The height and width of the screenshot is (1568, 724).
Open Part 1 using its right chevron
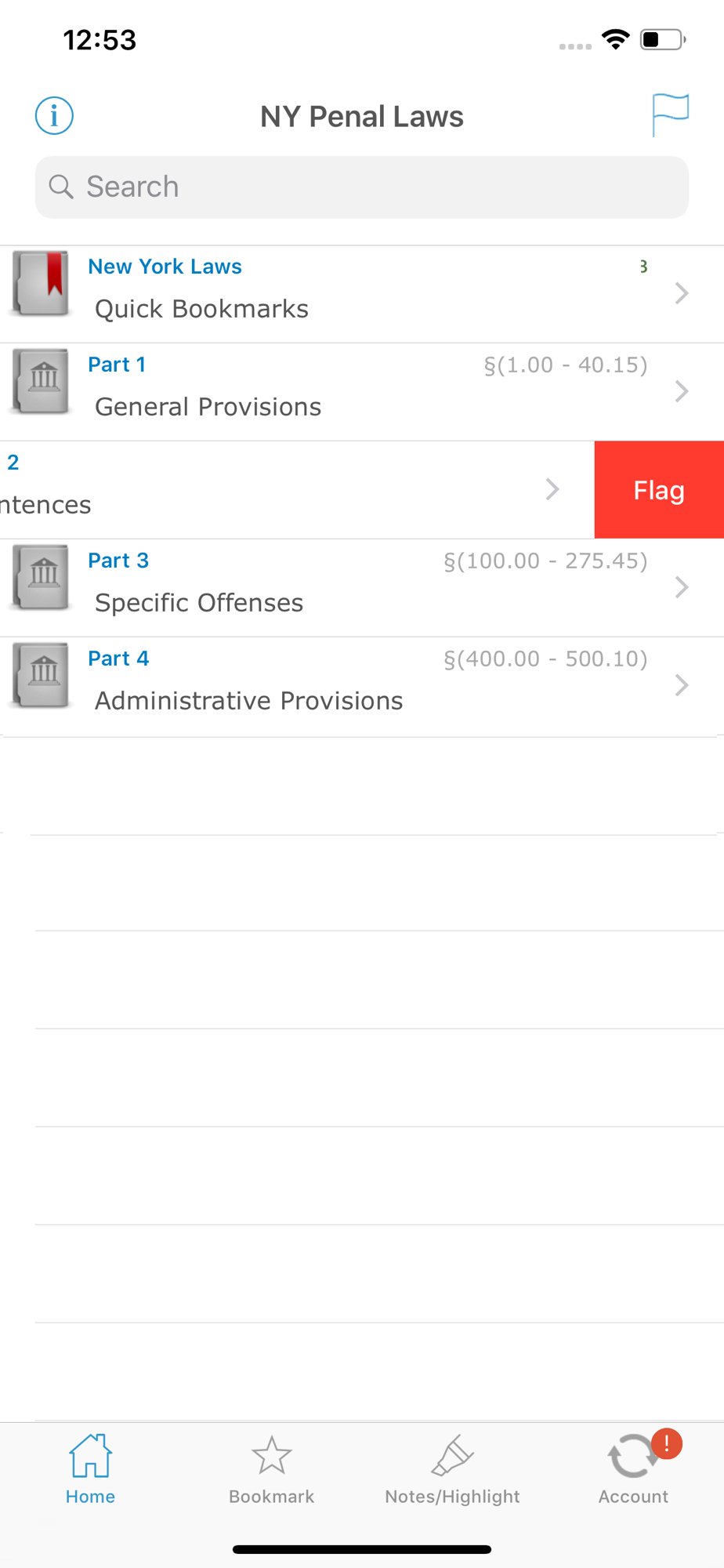(x=682, y=391)
